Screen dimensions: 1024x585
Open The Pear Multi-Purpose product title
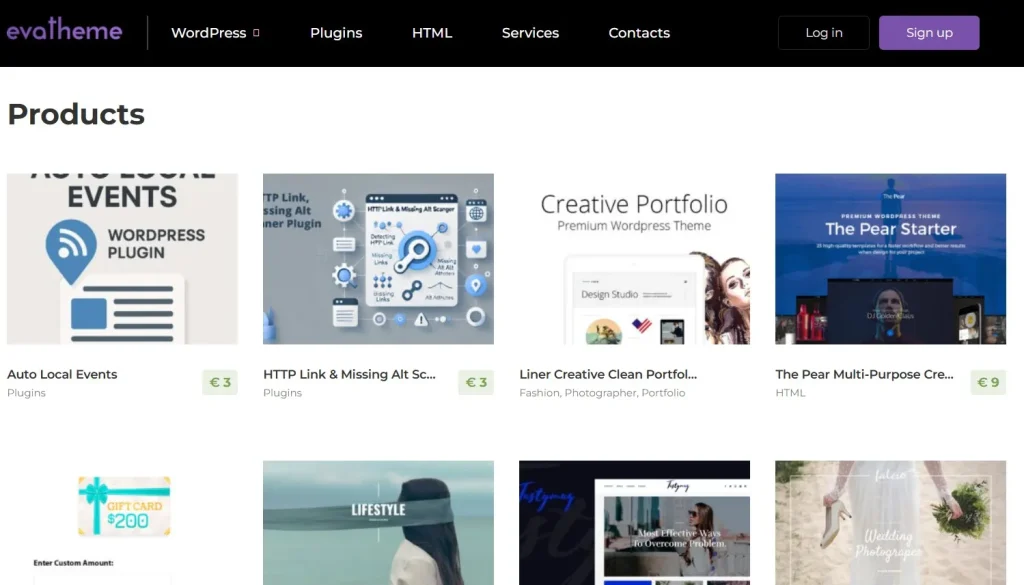click(864, 374)
